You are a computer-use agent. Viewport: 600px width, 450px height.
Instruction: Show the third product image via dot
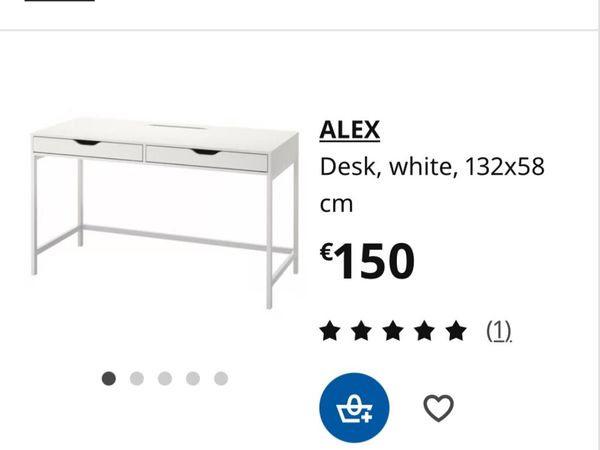click(x=165, y=378)
